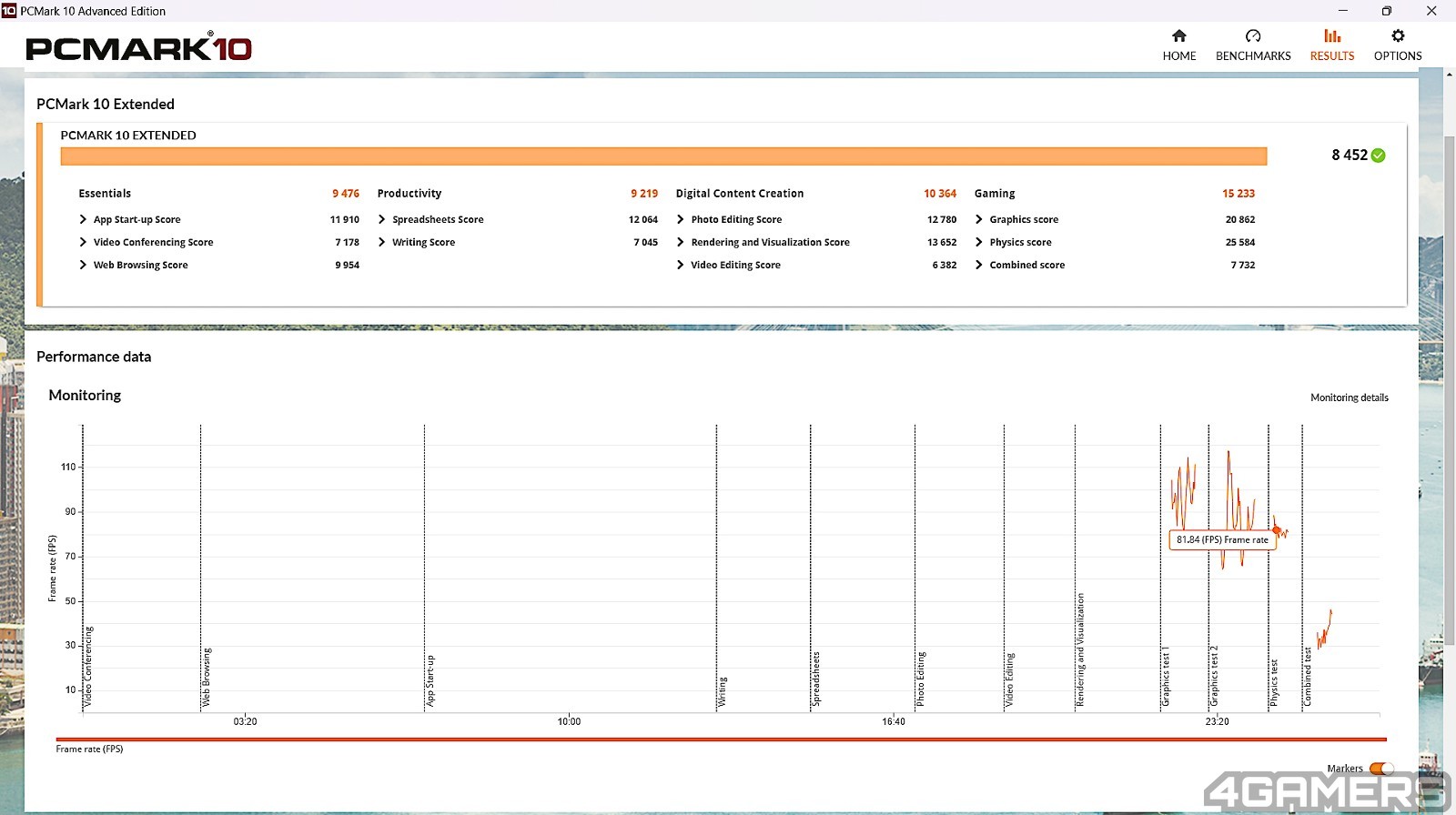Click the App Start-up timeline marker

(430, 680)
